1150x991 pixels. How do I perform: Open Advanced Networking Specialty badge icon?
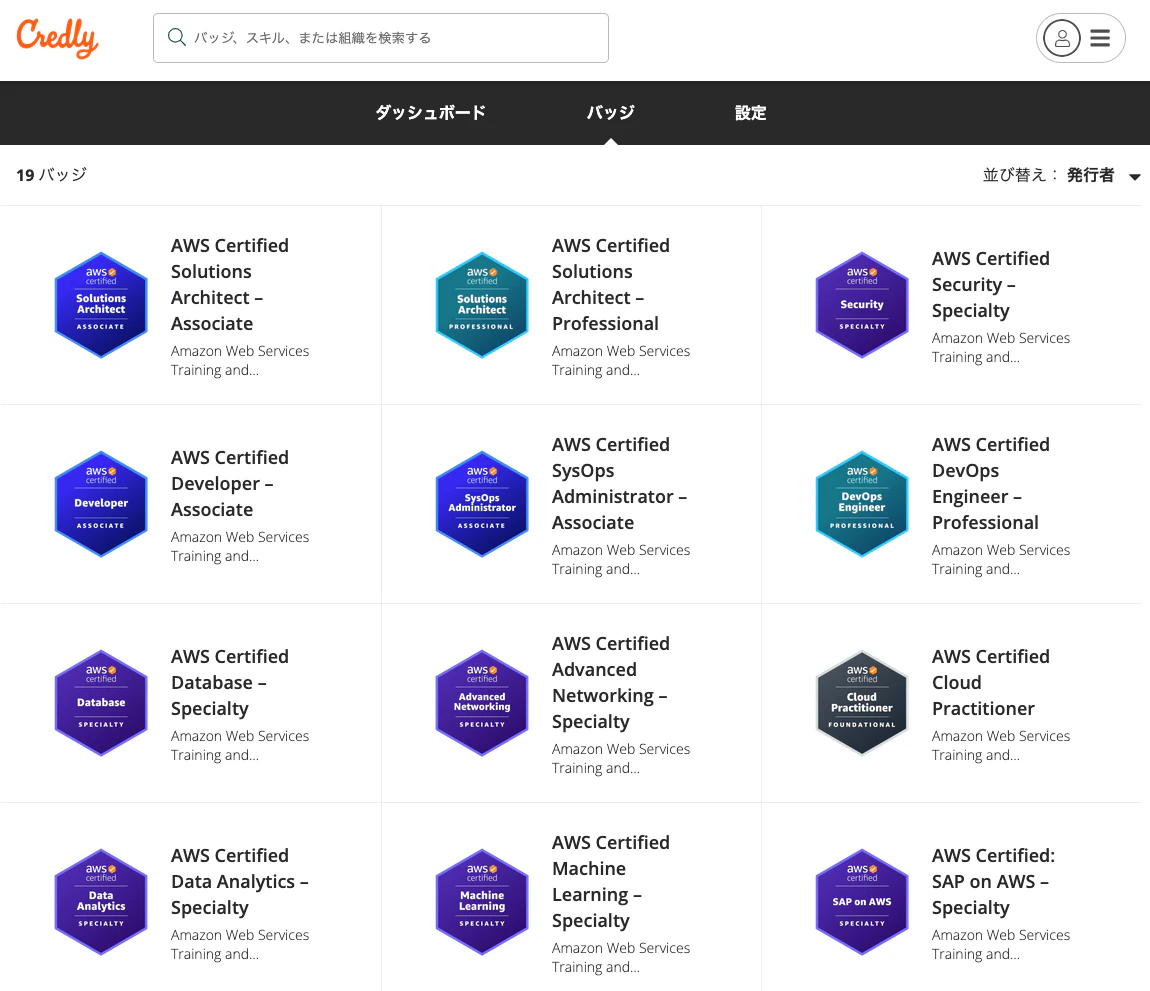point(482,703)
